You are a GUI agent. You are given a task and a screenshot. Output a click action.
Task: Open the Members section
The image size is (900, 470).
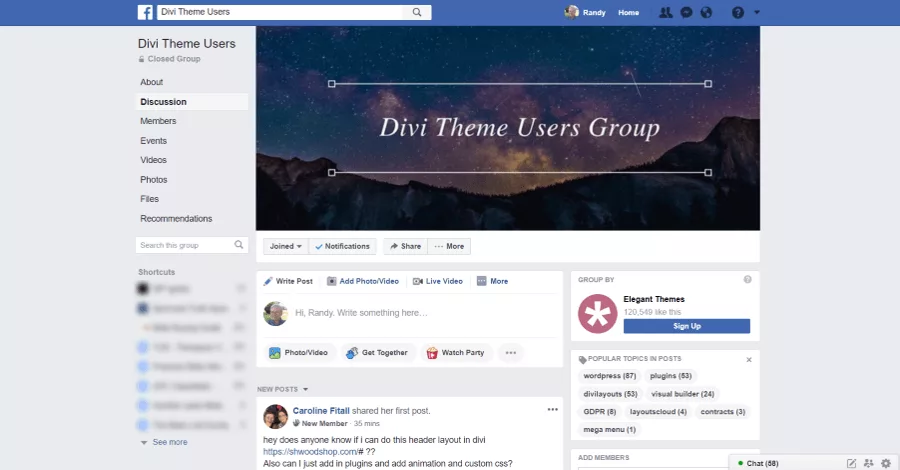pos(158,121)
